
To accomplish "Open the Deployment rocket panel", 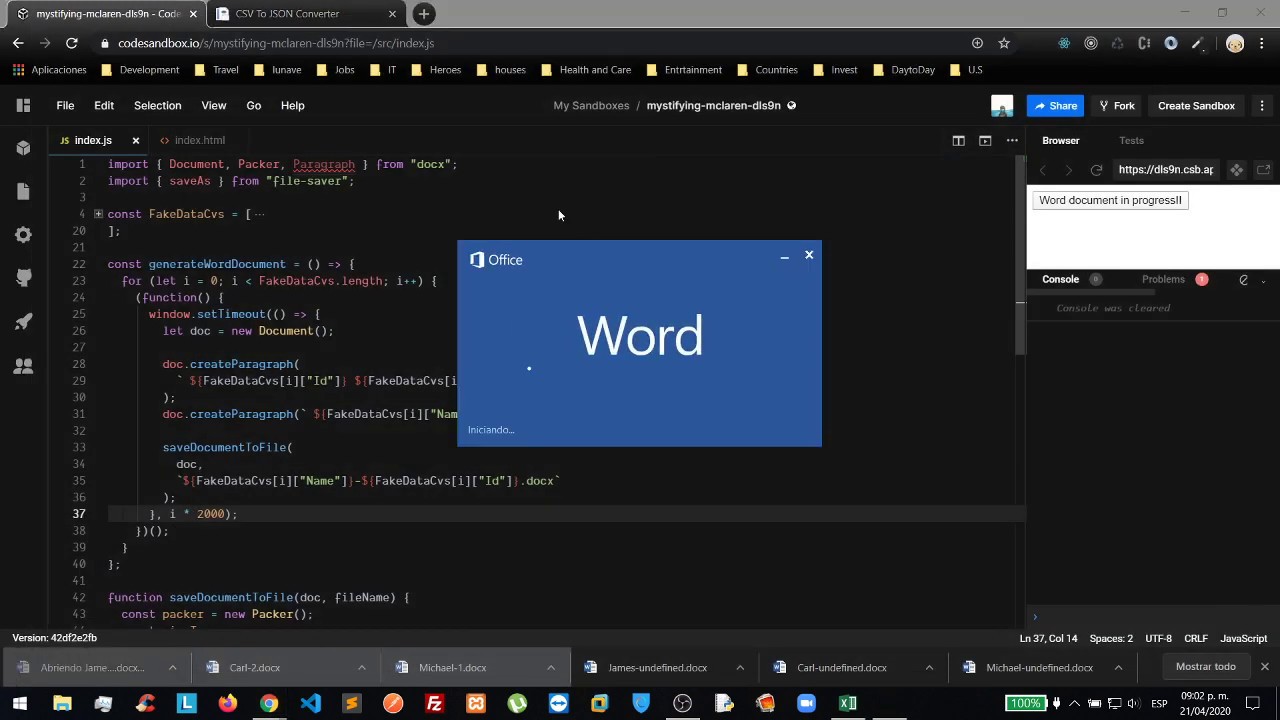I will tap(23, 322).
